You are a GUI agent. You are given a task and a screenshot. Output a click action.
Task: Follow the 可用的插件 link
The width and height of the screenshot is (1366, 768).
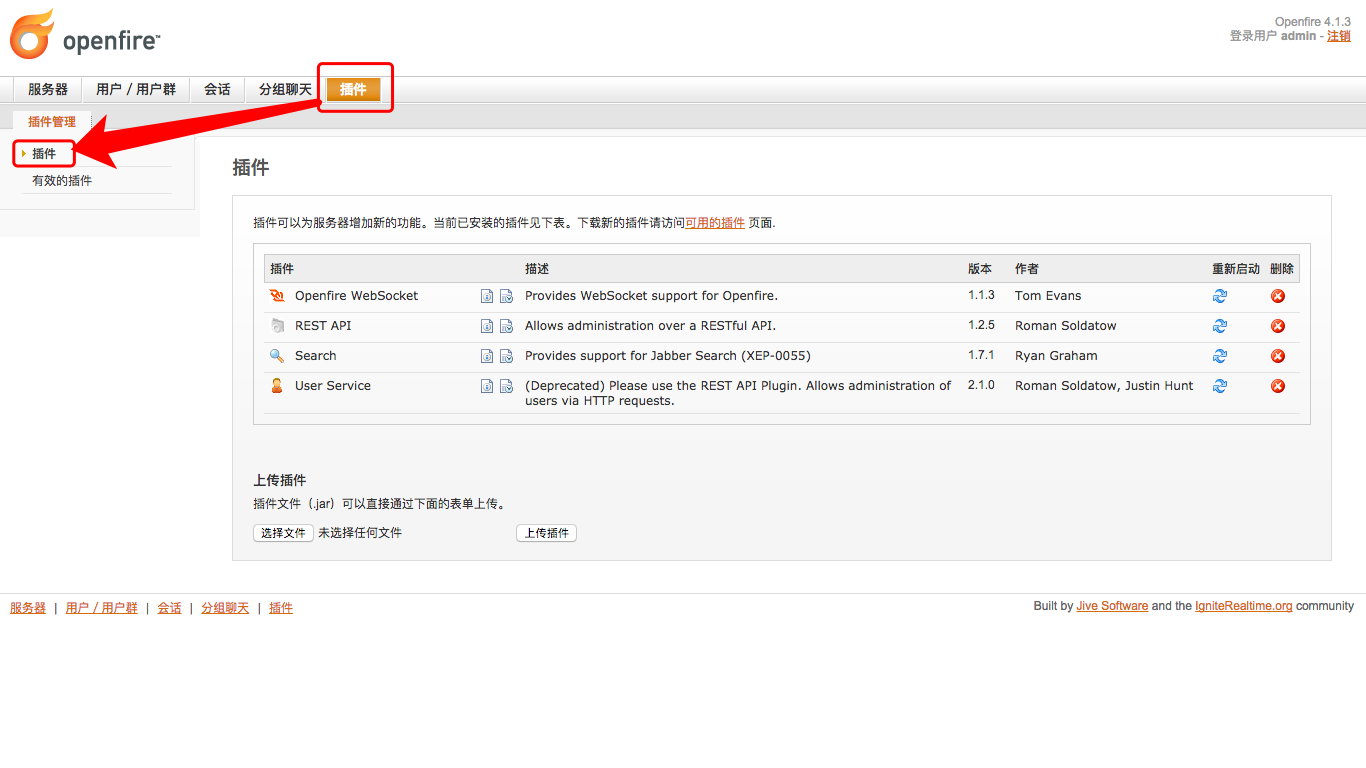715,223
